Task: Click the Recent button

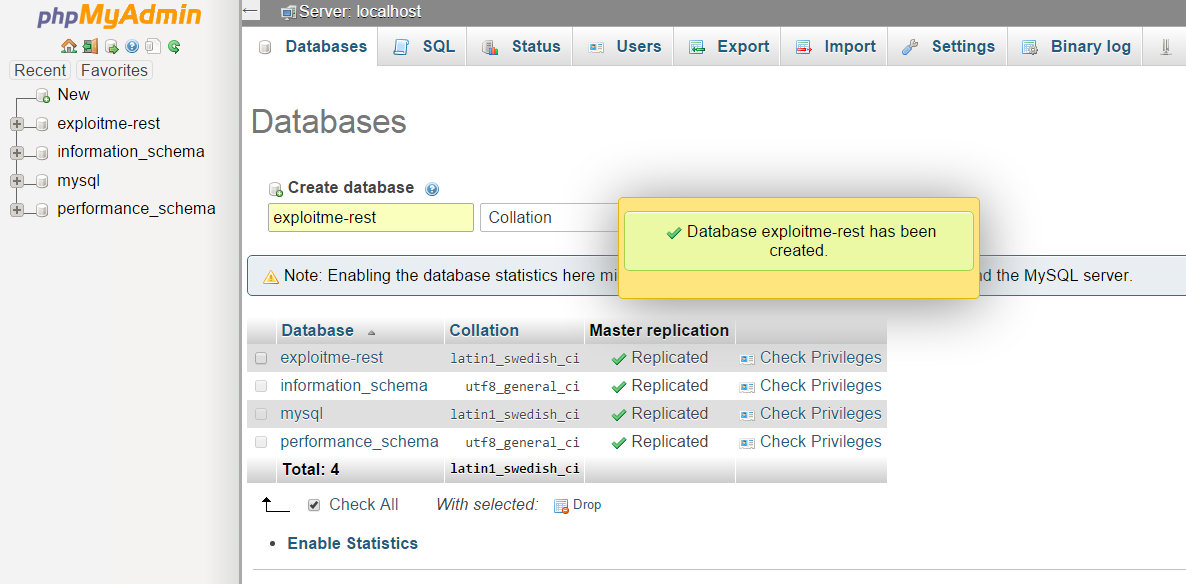Action: (40, 70)
